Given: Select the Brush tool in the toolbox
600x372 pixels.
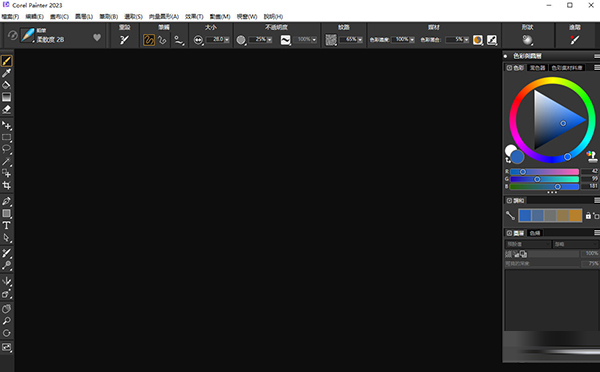Looking at the screenshot, I should click(x=7, y=61).
